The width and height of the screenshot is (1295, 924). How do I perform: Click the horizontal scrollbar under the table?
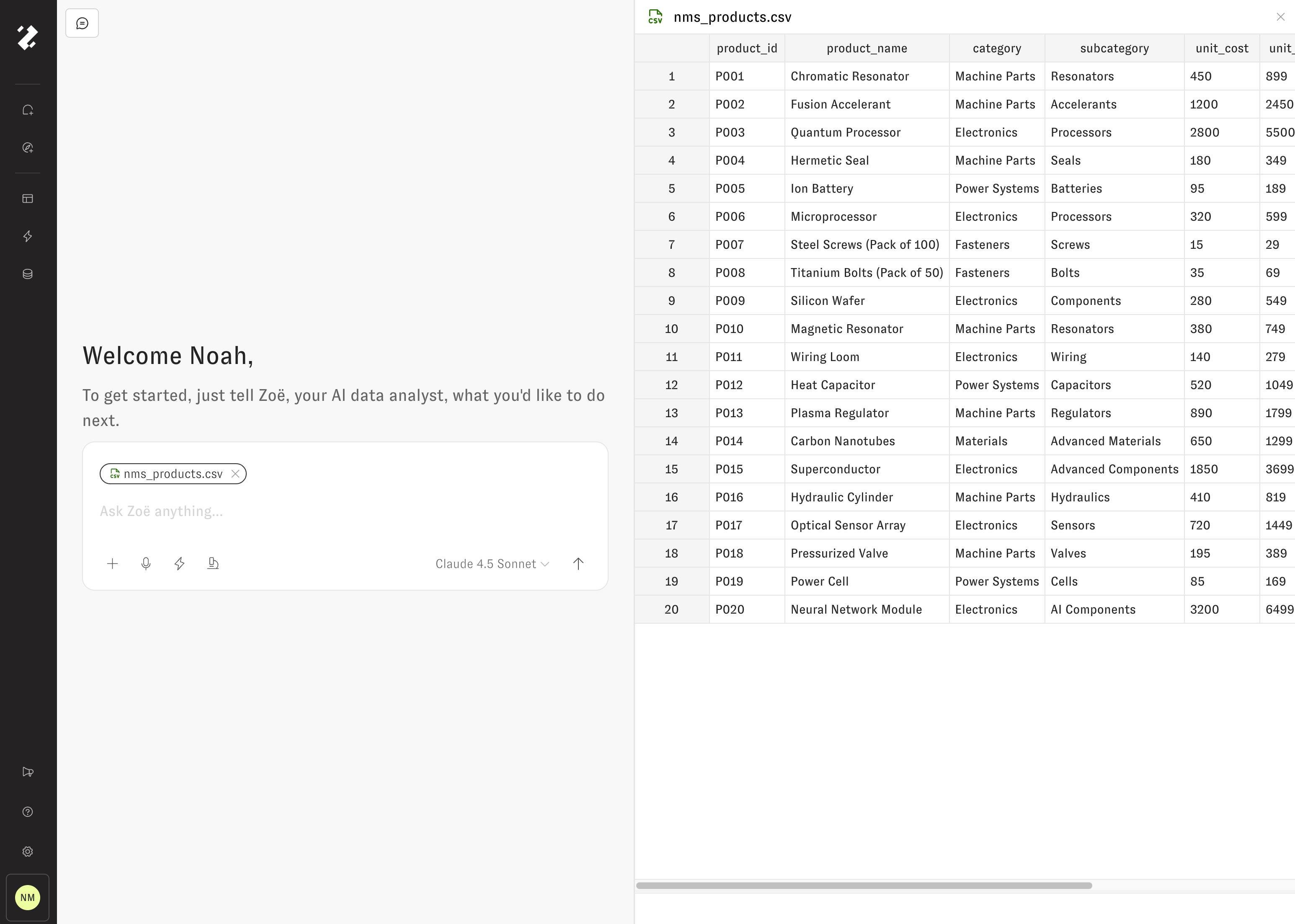coord(864,886)
